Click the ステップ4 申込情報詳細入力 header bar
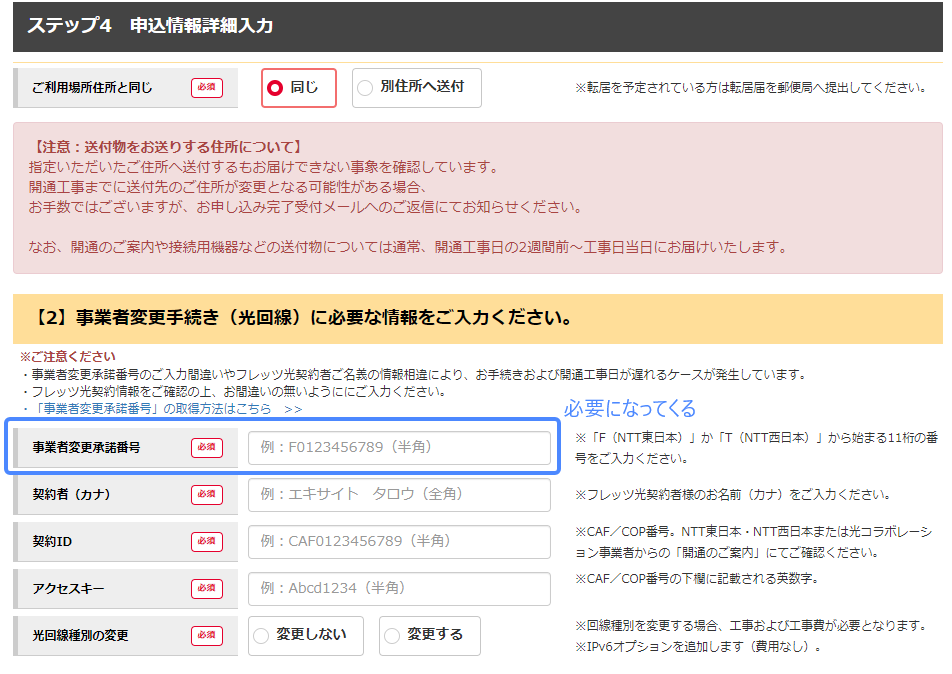The width and height of the screenshot is (952, 674). (x=476, y=26)
